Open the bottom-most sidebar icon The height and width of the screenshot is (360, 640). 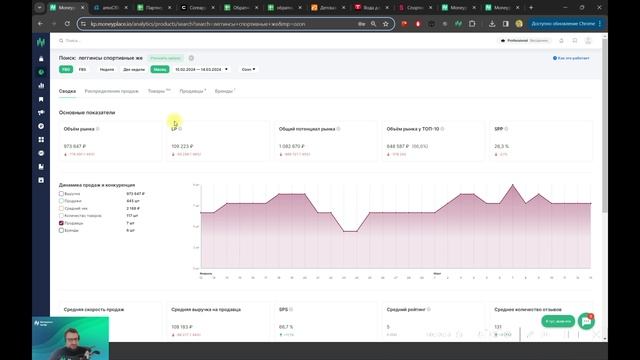click(x=41, y=180)
